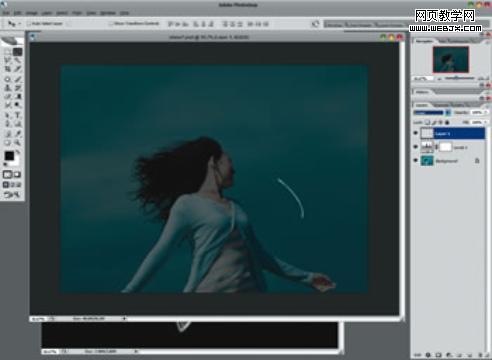Select the Eyedropper tool

tap(18, 134)
